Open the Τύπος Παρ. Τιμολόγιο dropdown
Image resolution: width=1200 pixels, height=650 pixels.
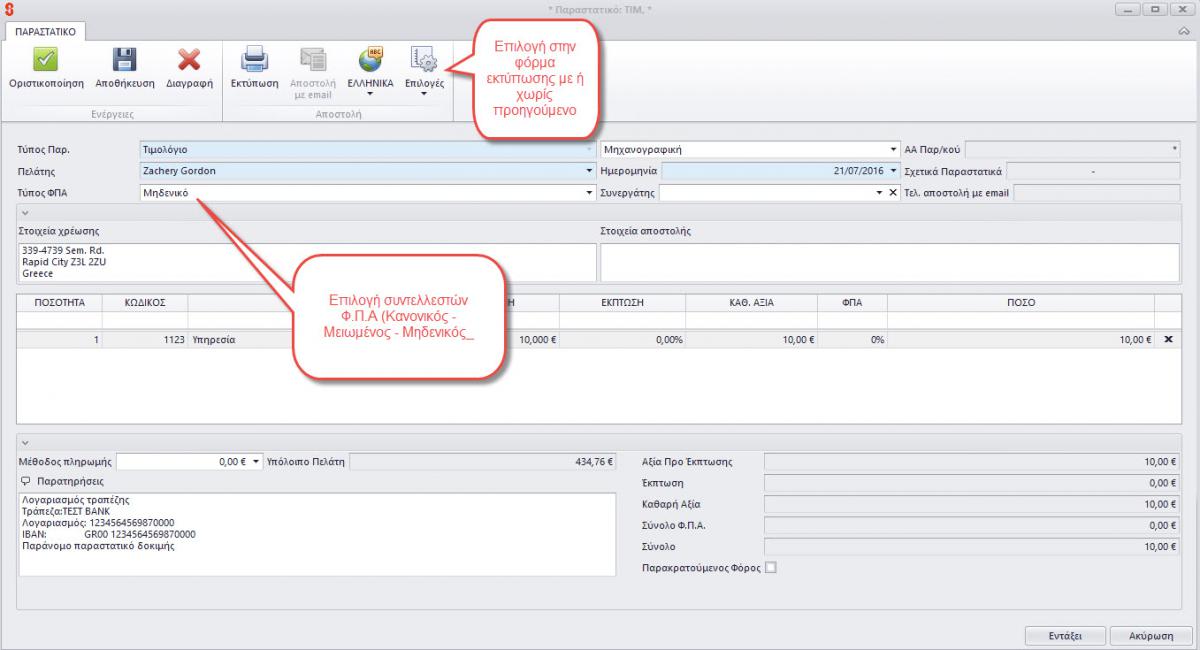coord(589,150)
